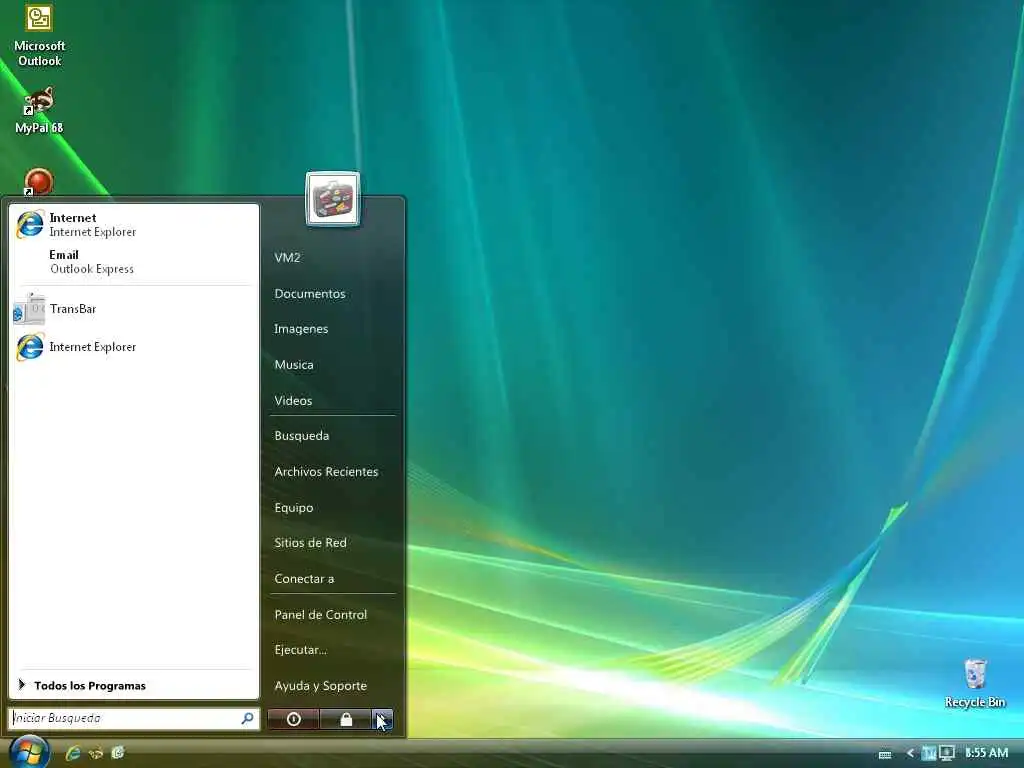
Task: Expand Todos los Programas
Action: 134,685
